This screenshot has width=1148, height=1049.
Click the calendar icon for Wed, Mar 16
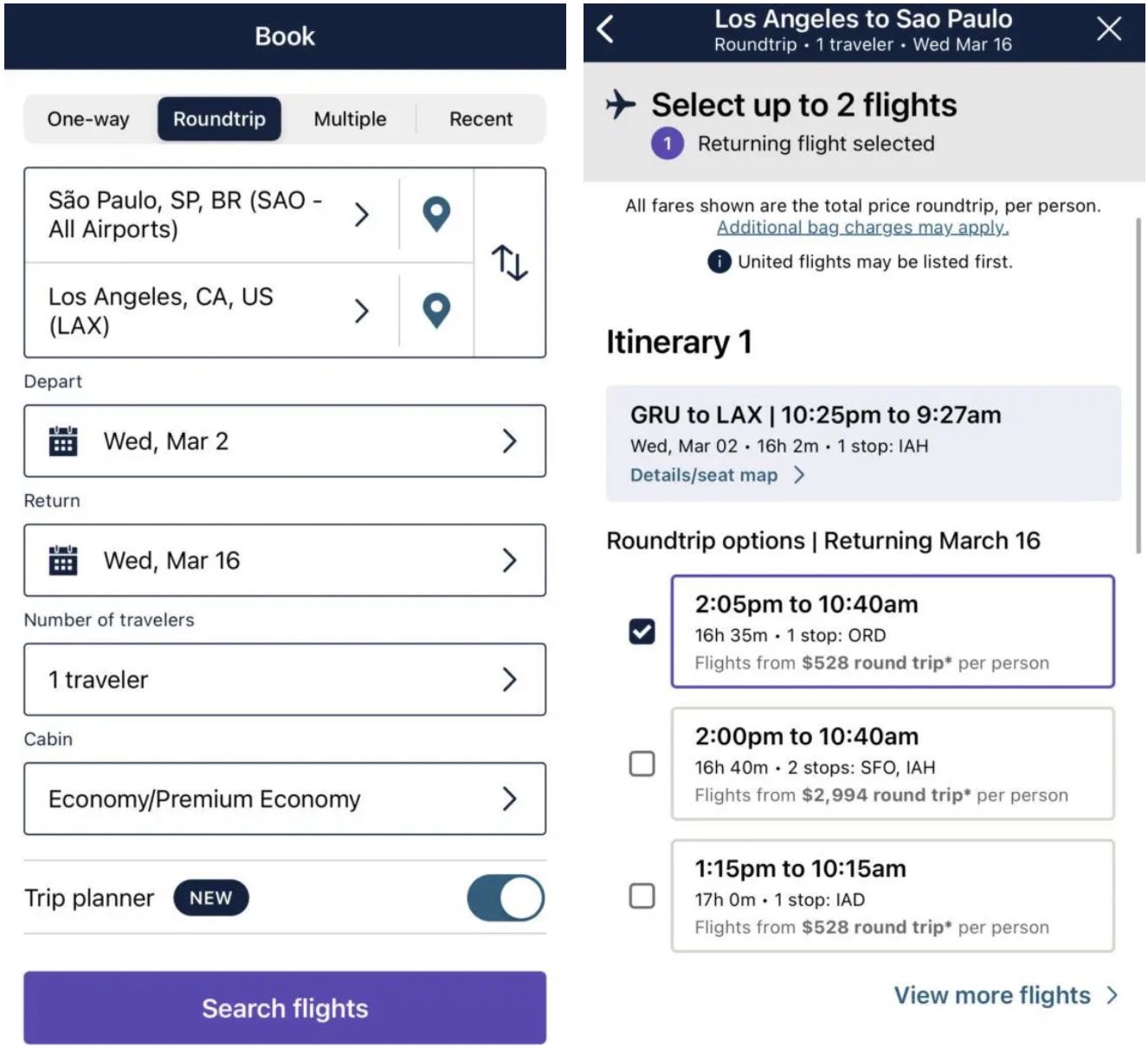[63, 560]
